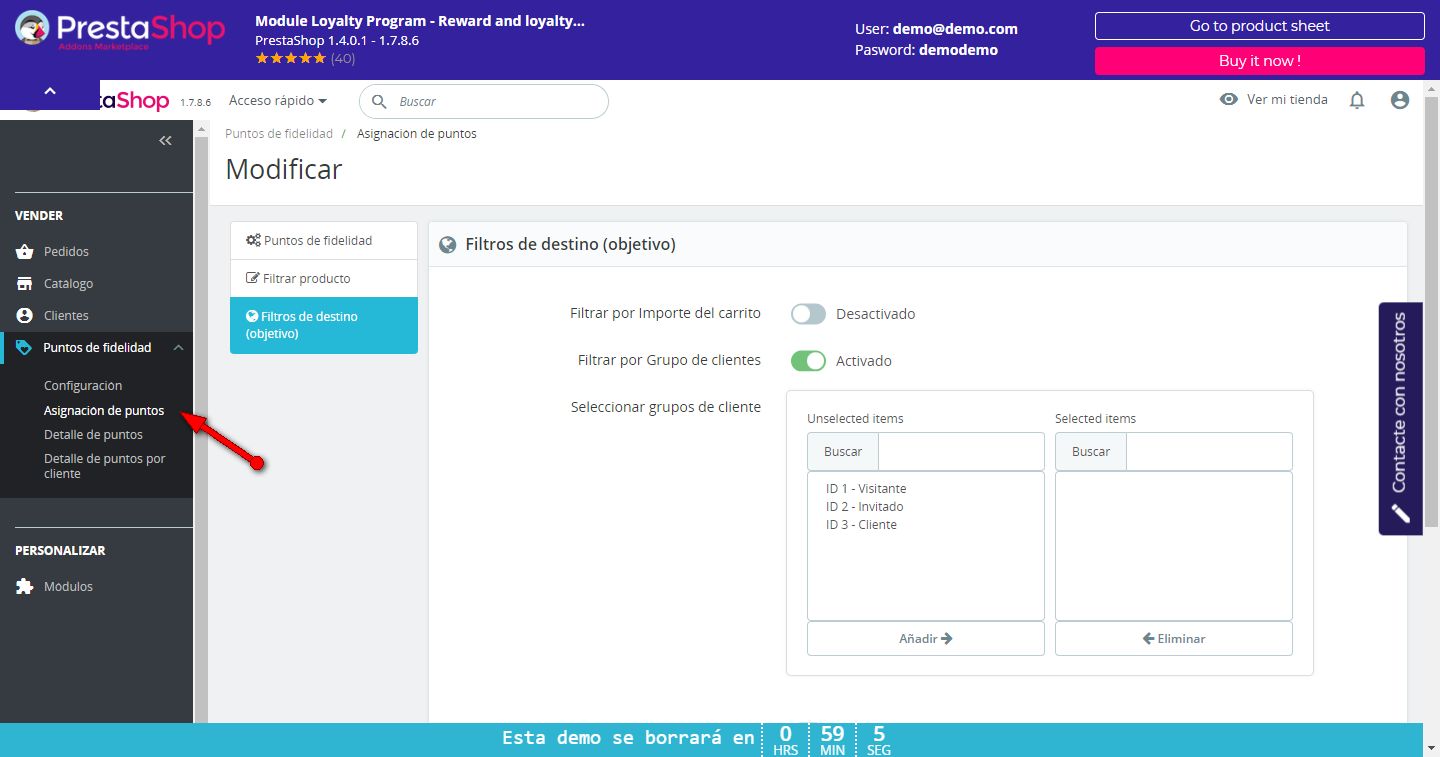Viewport: 1440px width, 757px height.
Task: Focus the Selected items search field
Action: pos(1209,451)
